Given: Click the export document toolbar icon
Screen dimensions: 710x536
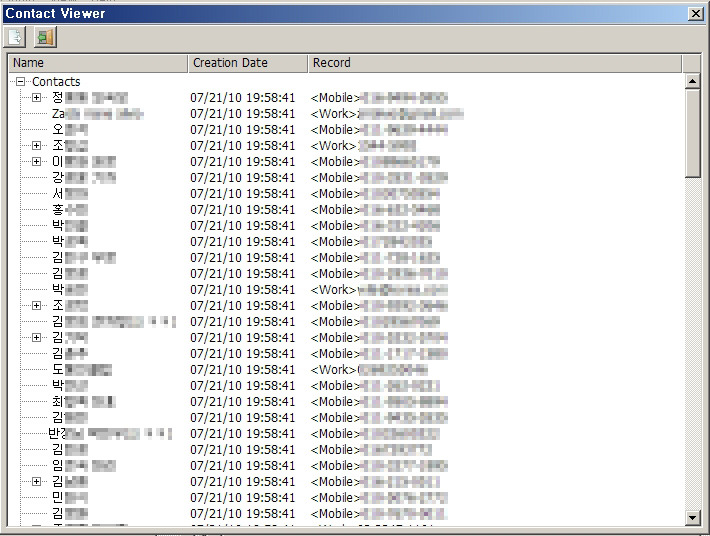Looking at the screenshot, I should tap(16, 37).
